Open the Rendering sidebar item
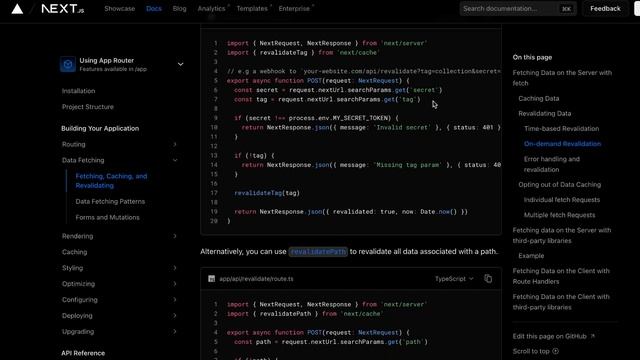The image size is (640, 360). 78,236
